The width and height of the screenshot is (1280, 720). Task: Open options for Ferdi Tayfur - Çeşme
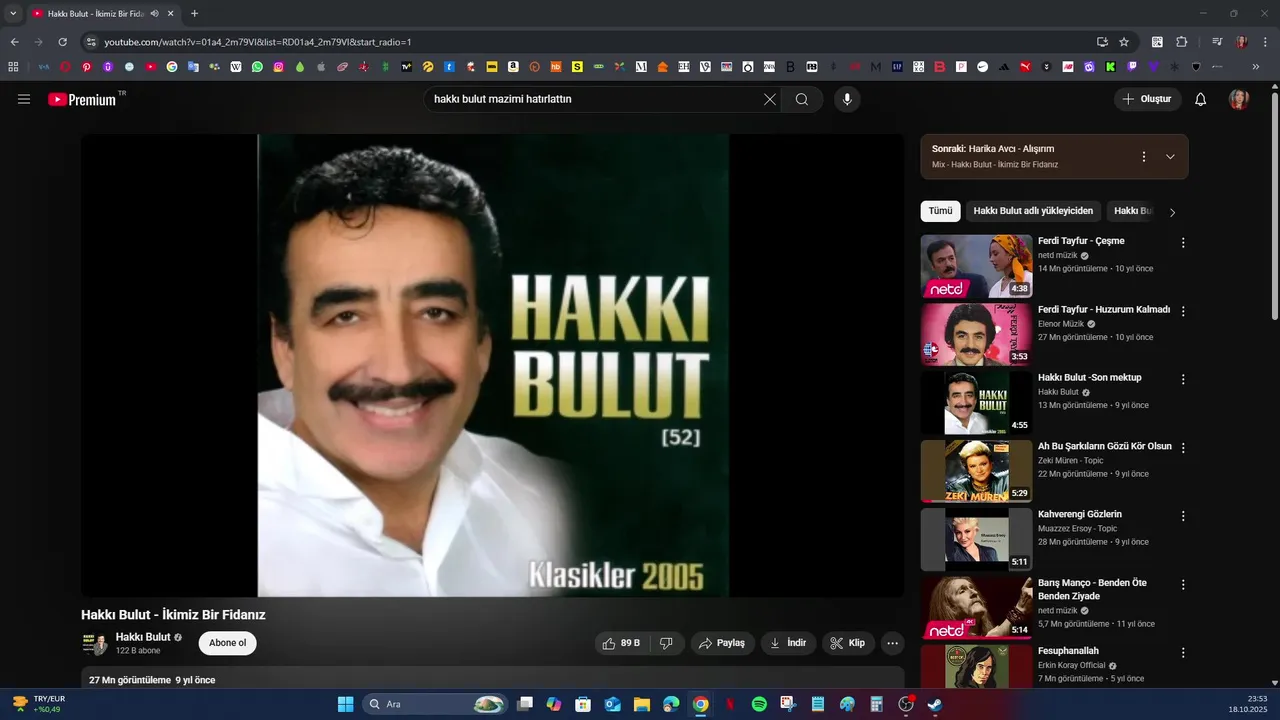1183,243
